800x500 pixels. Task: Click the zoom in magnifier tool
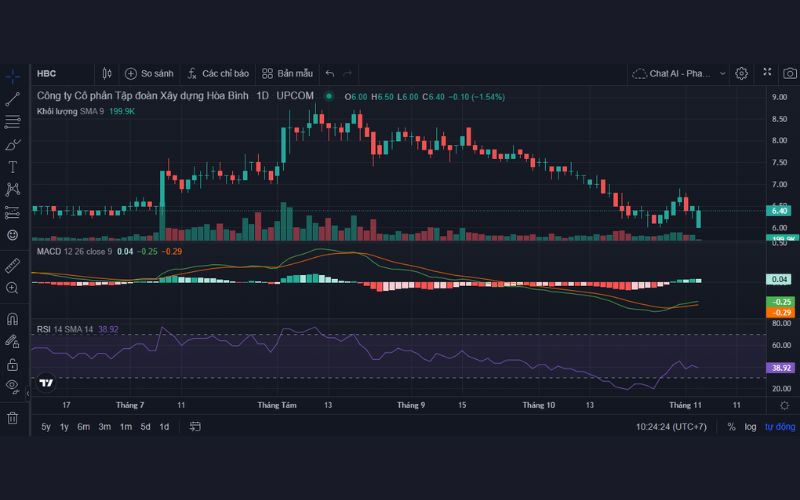(13, 288)
